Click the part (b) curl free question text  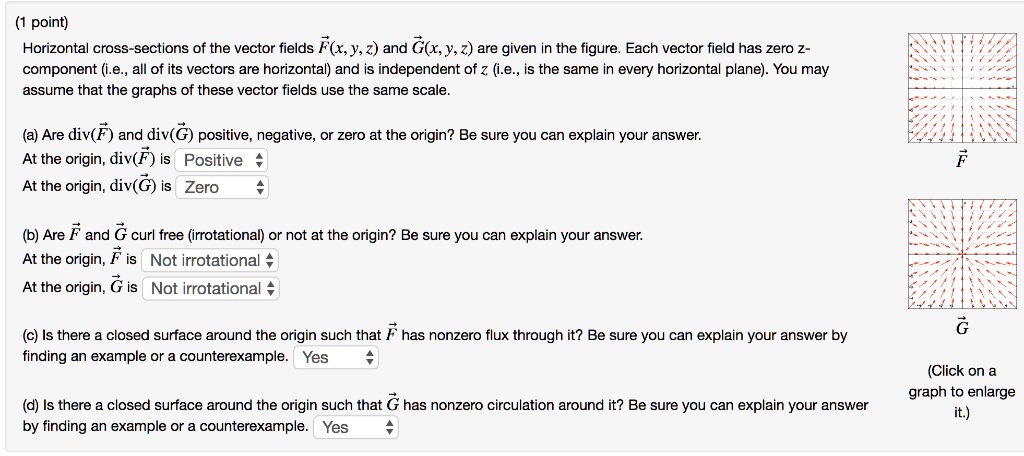point(332,235)
